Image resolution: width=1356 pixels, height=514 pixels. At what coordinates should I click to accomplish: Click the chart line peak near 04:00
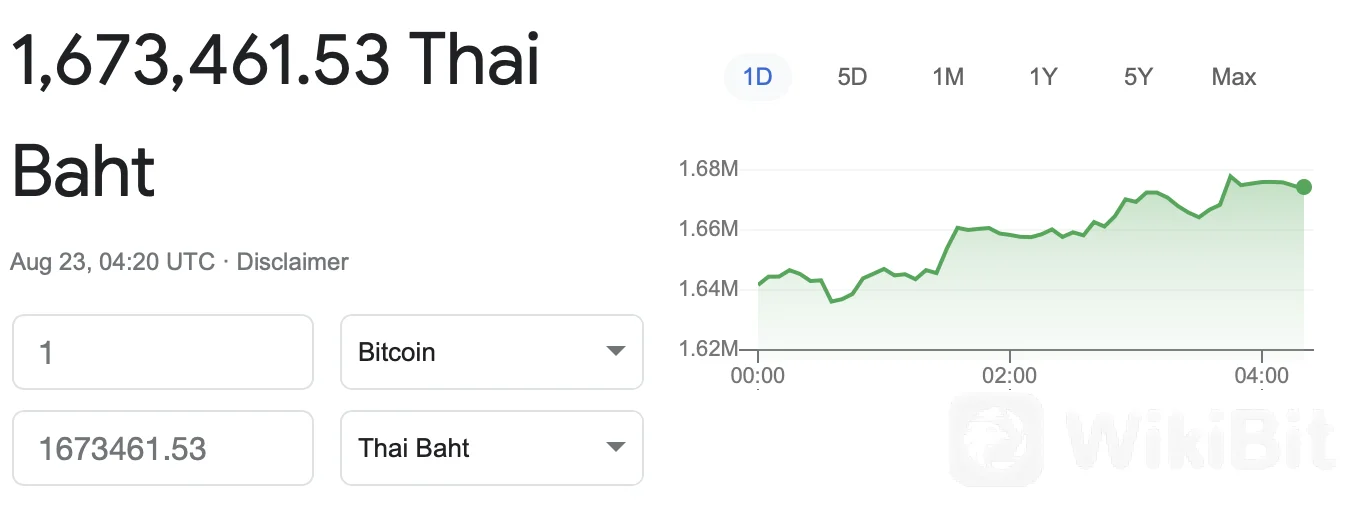(1231, 176)
